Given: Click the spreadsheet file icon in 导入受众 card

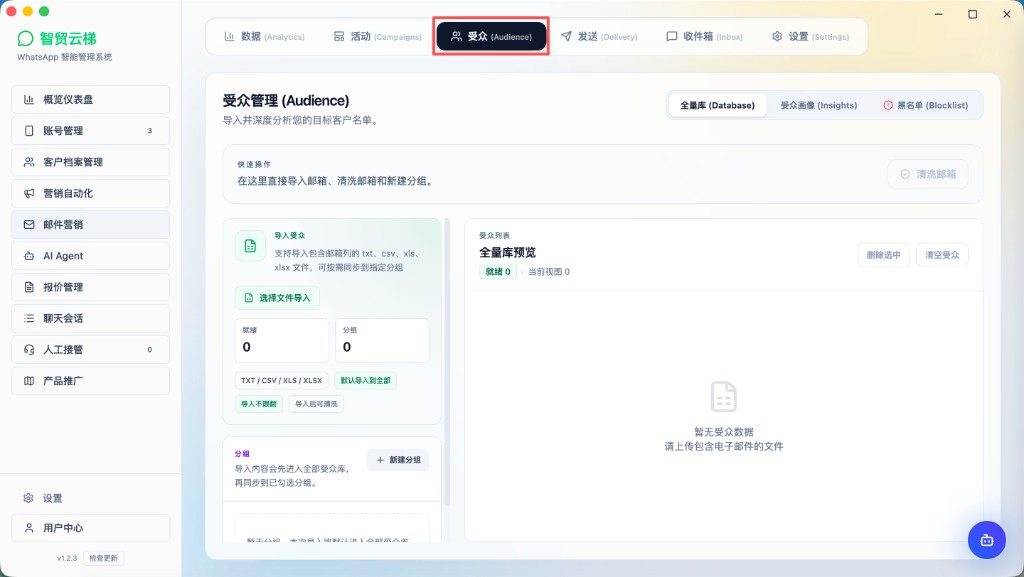Looking at the screenshot, I should pos(250,246).
